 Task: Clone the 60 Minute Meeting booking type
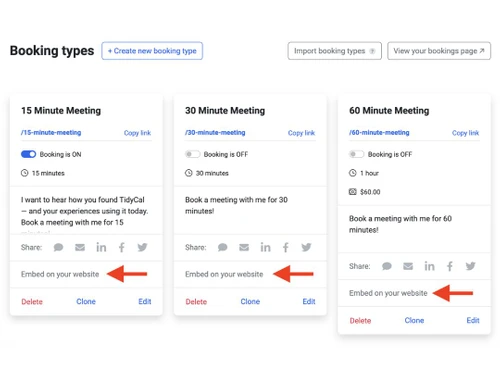[x=414, y=320]
